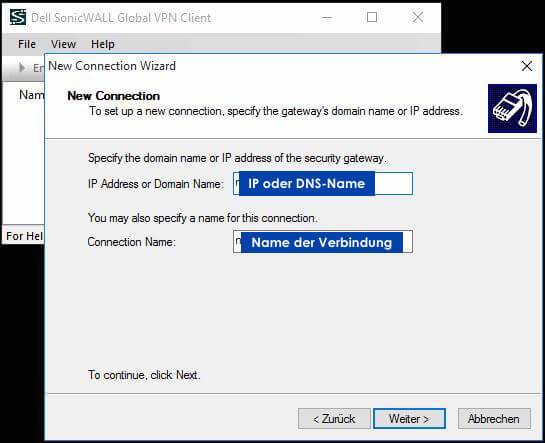Click the 'IP oder DNS-Name' blue overlay label
Viewport: 545px width, 443px height.
[x=307, y=183]
